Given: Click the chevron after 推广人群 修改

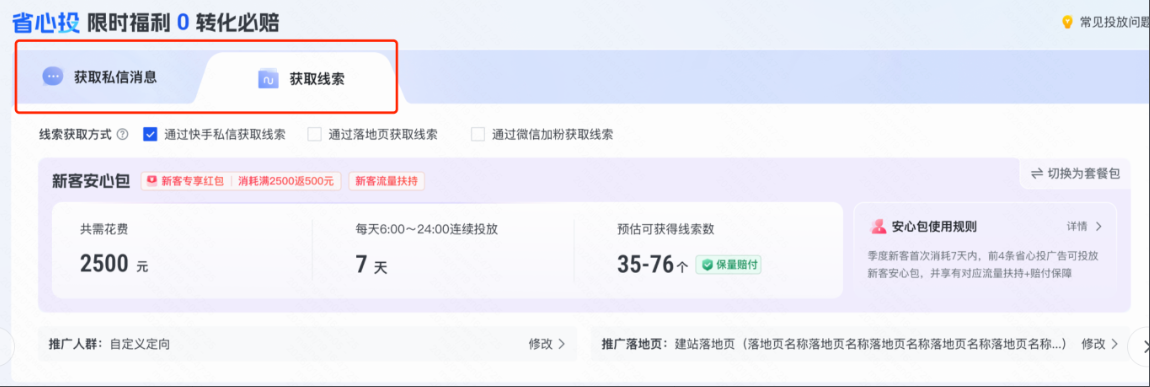Looking at the screenshot, I should click(561, 343).
